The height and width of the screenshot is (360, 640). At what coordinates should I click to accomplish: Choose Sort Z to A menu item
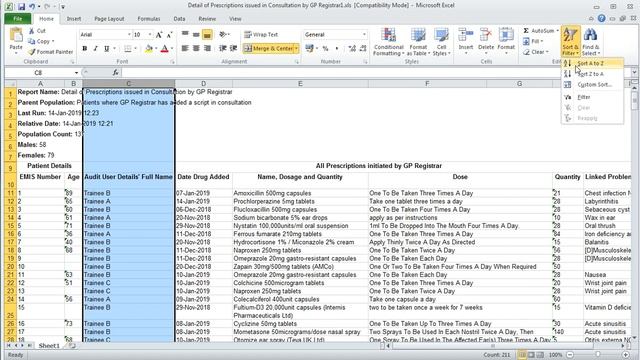[x=593, y=74]
